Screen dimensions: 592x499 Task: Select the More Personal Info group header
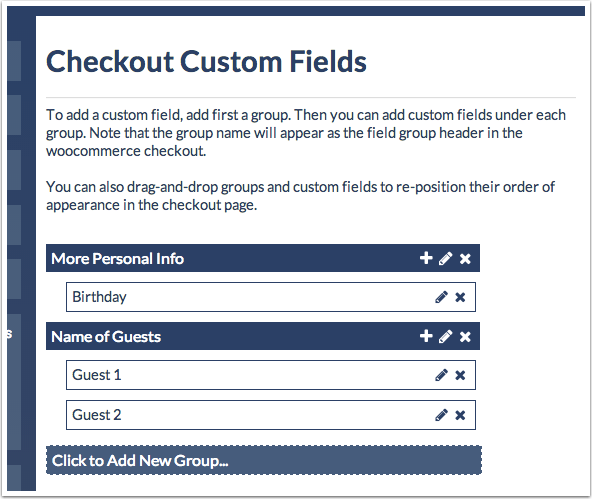pyautogui.click(x=263, y=258)
